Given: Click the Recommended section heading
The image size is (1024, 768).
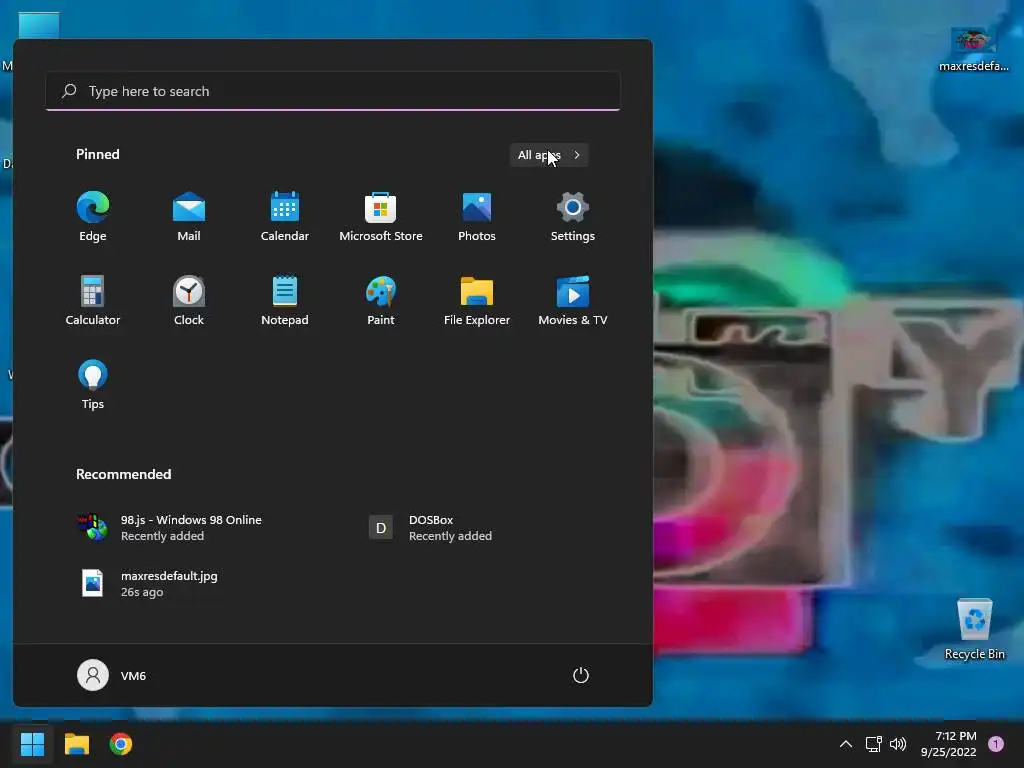Looking at the screenshot, I should click(x=123, y=474).
